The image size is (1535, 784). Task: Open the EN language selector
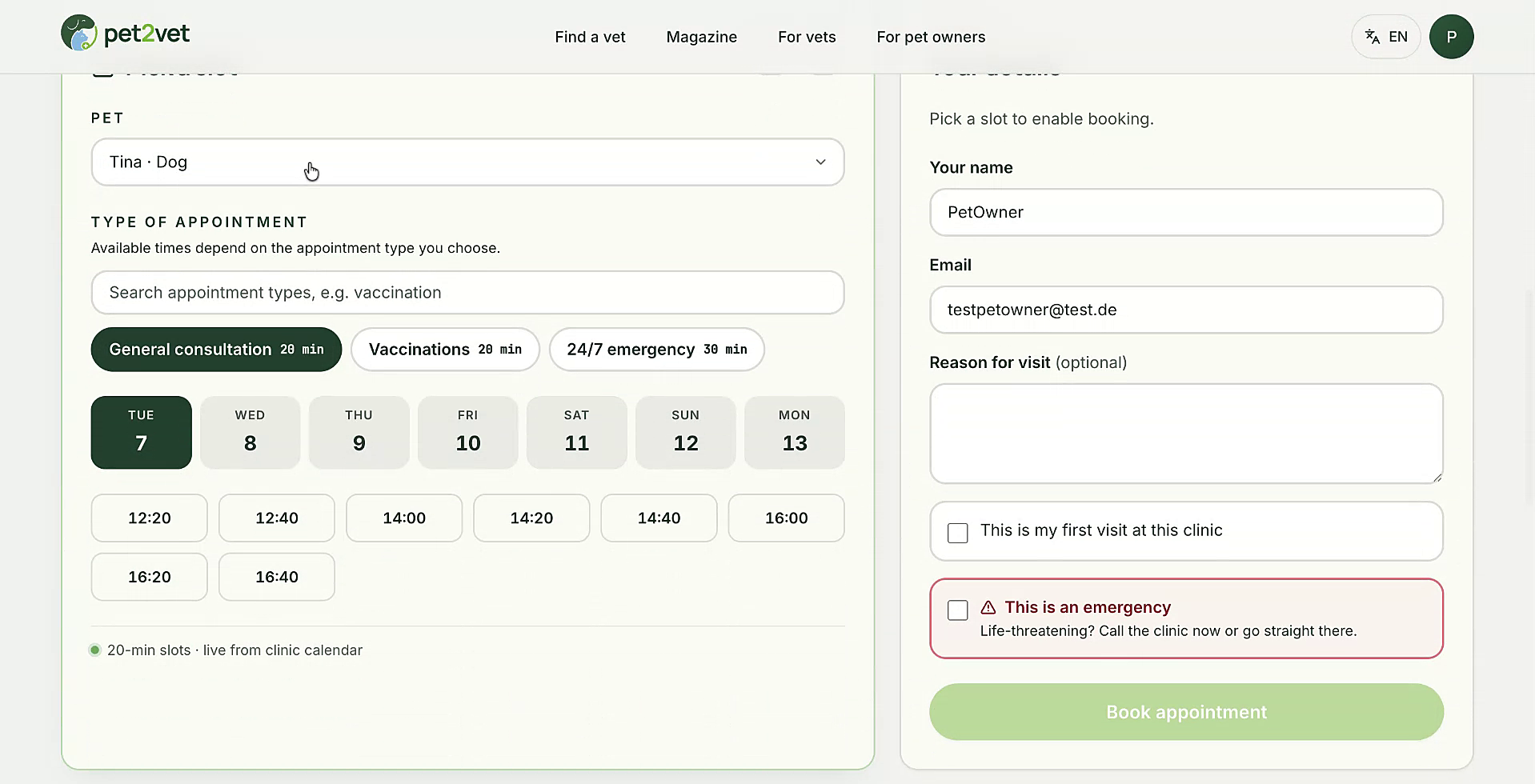point(1385,37)
